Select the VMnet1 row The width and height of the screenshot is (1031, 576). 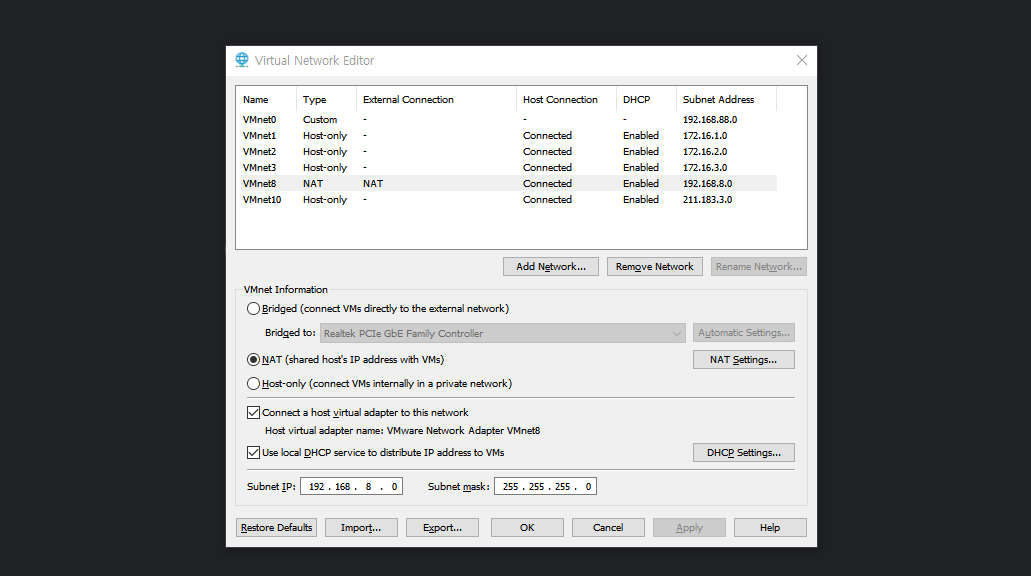[506, 135]
